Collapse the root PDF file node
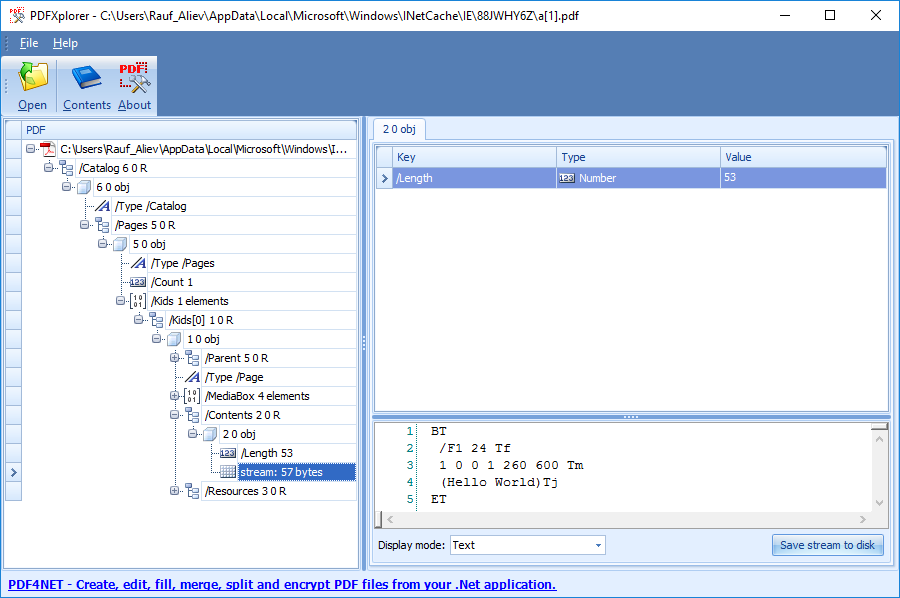 click(x=30, y=149)
